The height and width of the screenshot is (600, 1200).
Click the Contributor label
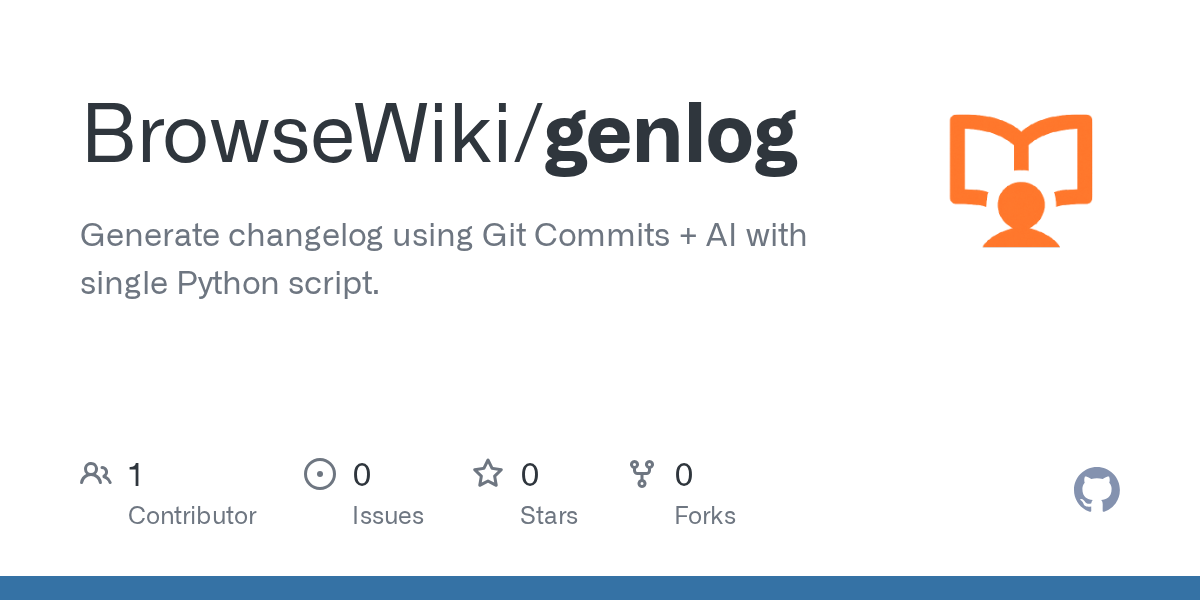click(x=192, y=516)
